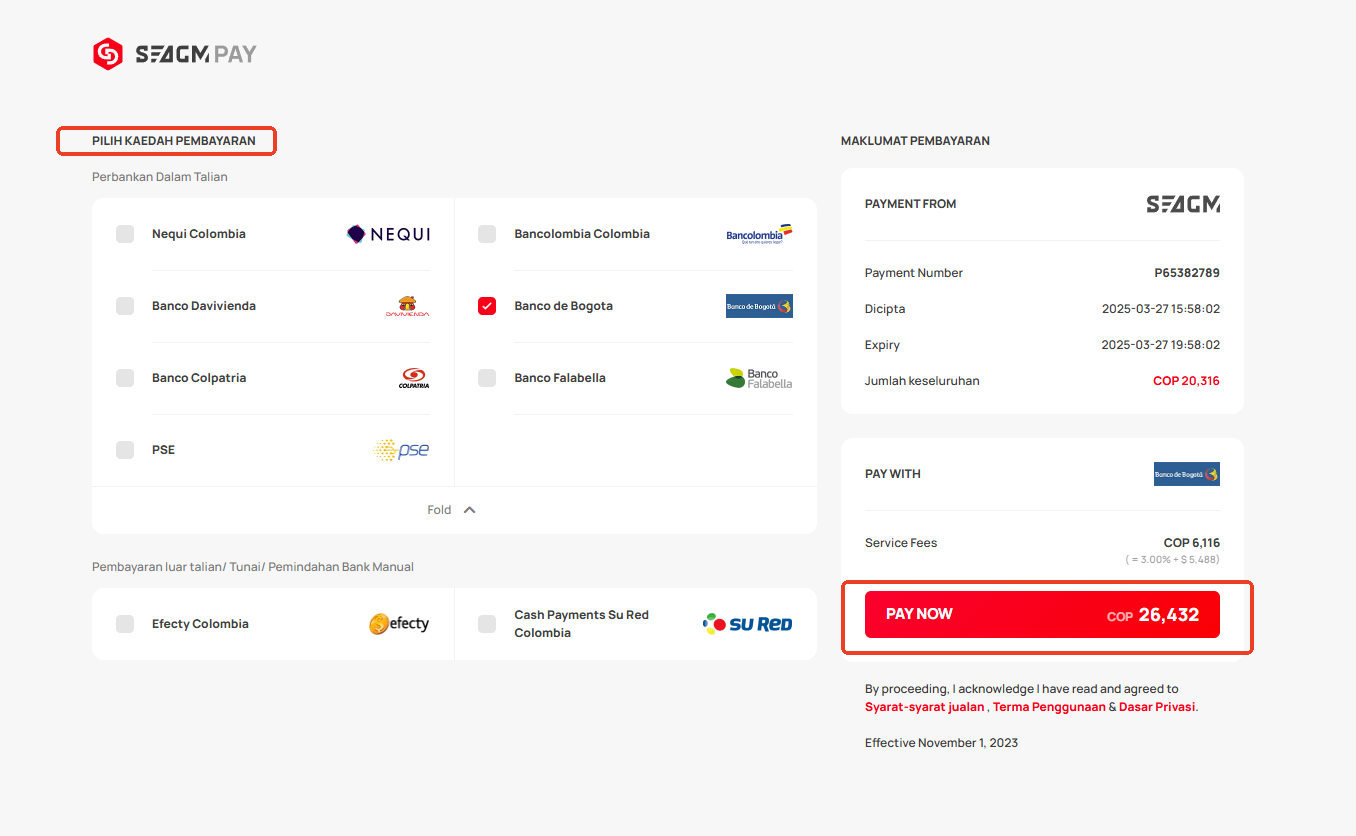This screenshot has height=836, width=1356.
Task: Click the MAKLUMAT PEMBAYARAN heading
Action: (915, 141)
